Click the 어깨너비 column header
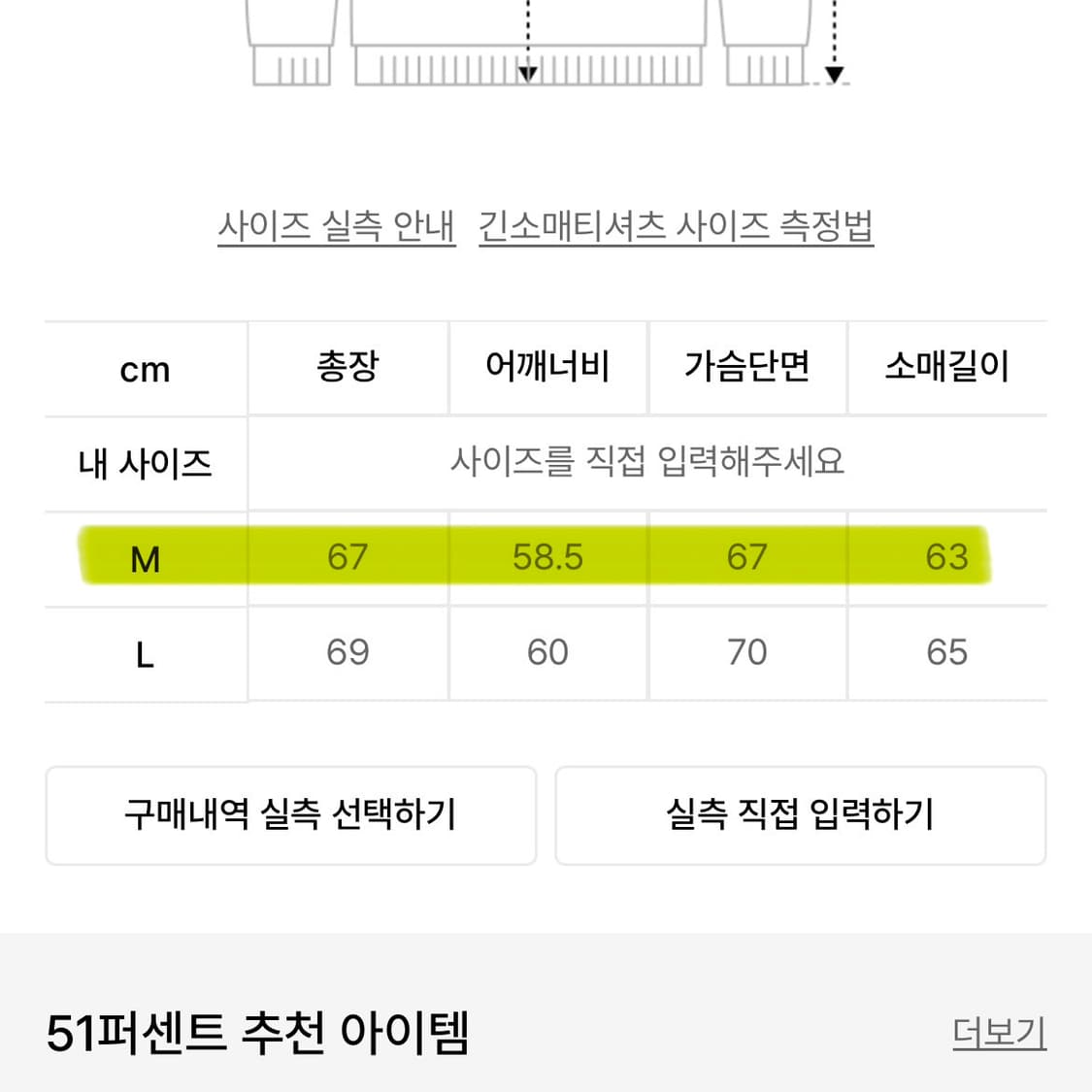1092x1092 pixels. pyautogui.click(x=548, y=368)
